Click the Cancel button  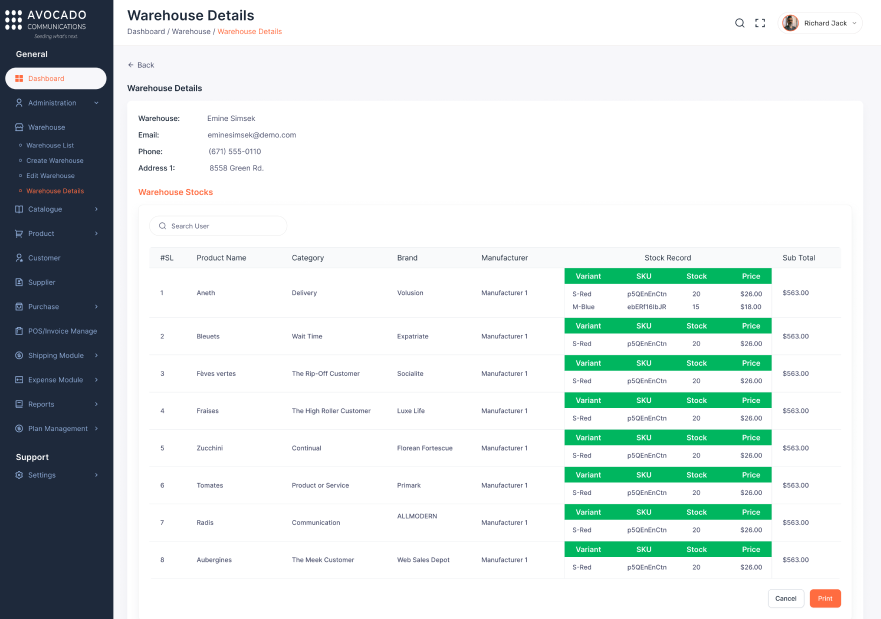tap(786, 598)
